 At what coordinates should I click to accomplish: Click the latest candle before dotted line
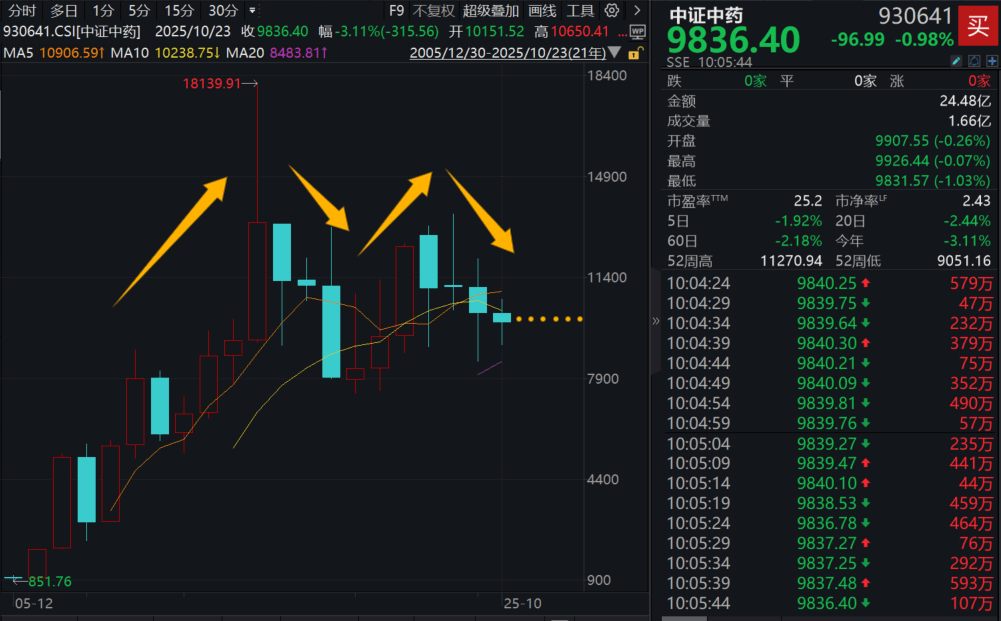point(502,318)
